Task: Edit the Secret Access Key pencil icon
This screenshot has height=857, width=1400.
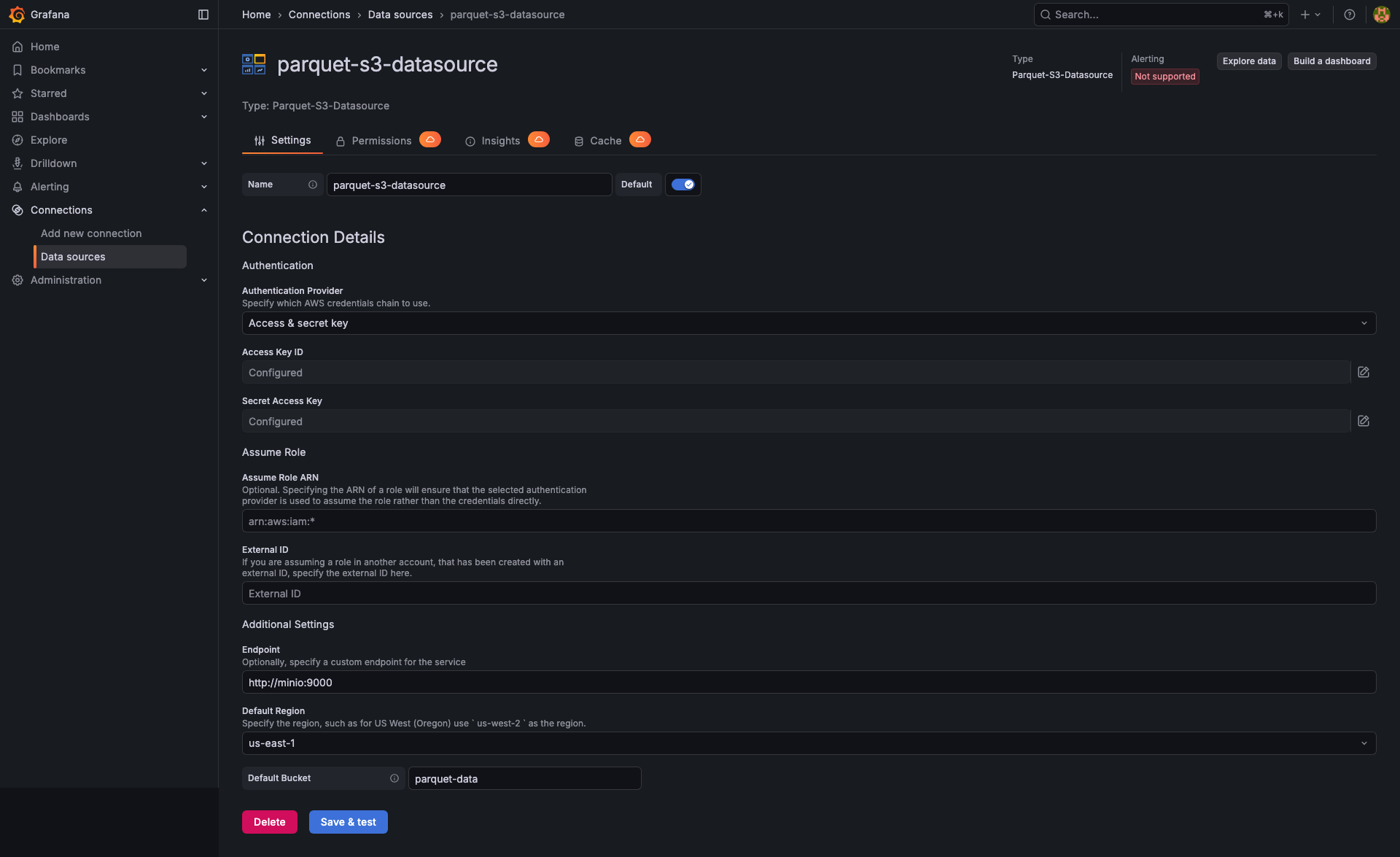Action: coord(1364,421)
